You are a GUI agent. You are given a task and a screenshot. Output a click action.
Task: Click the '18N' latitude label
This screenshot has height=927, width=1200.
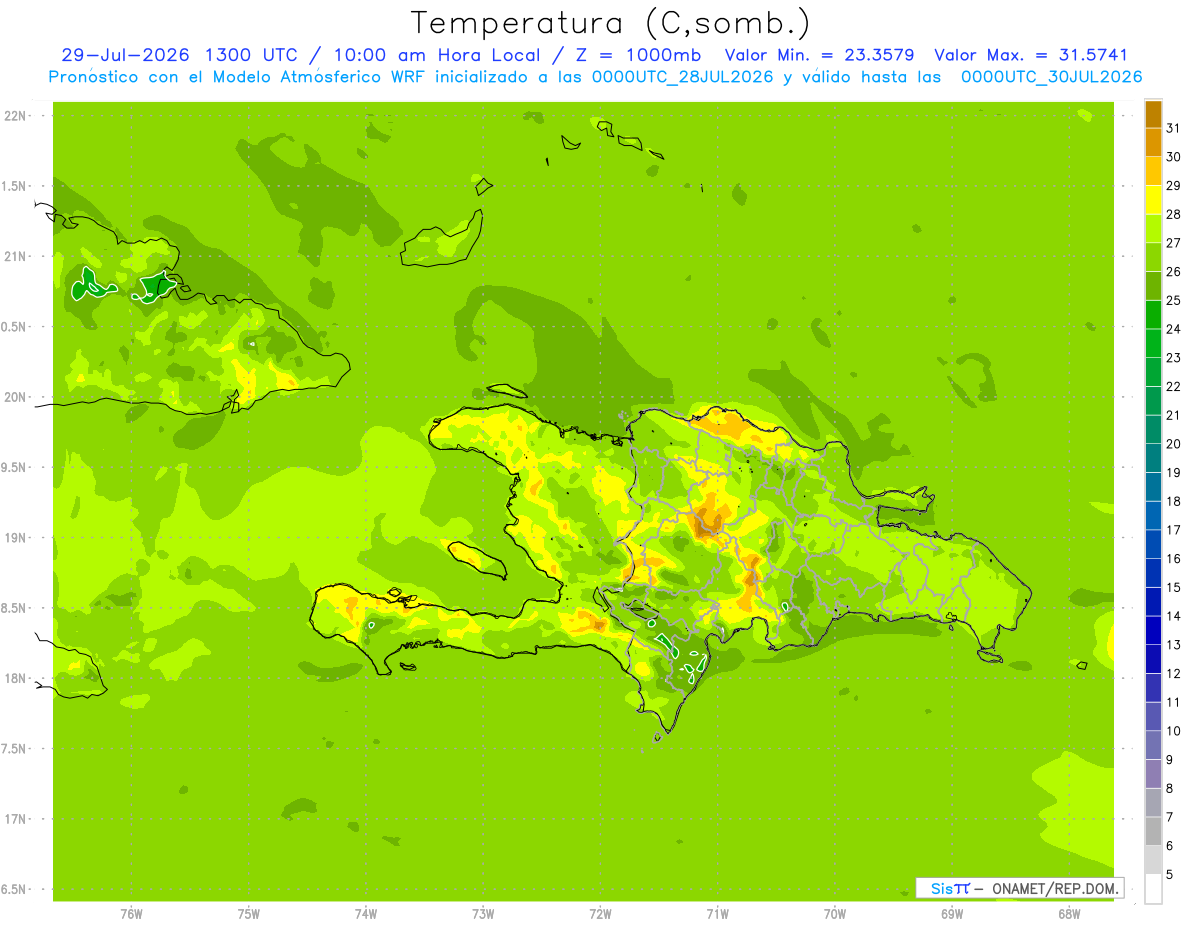[x=16, y=678]
